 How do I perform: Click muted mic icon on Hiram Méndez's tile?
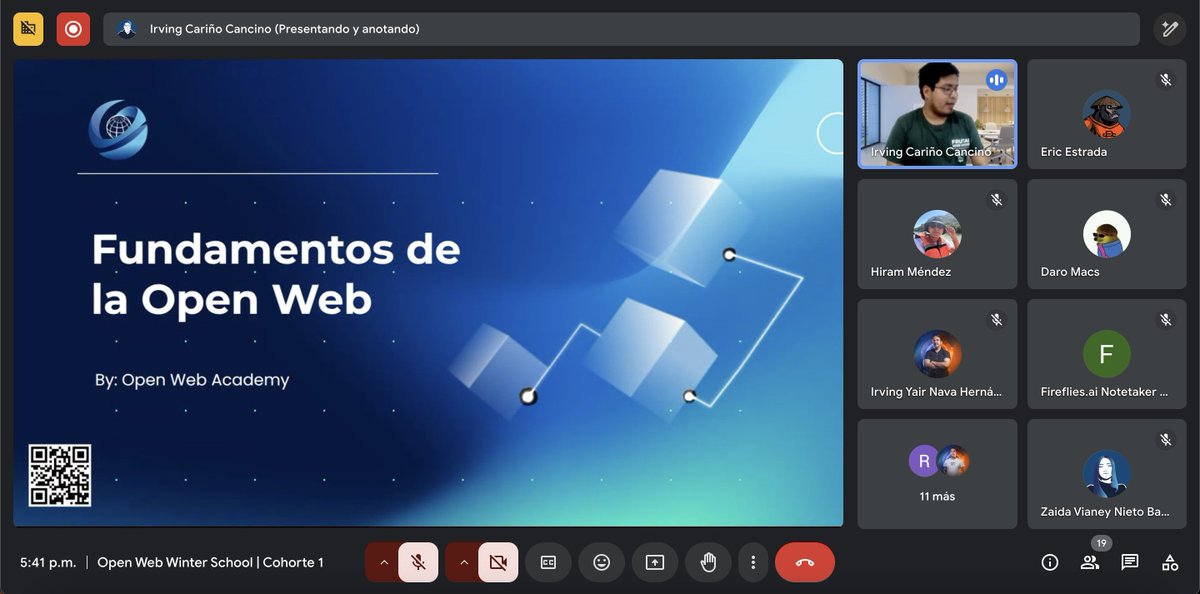point(996,200)
